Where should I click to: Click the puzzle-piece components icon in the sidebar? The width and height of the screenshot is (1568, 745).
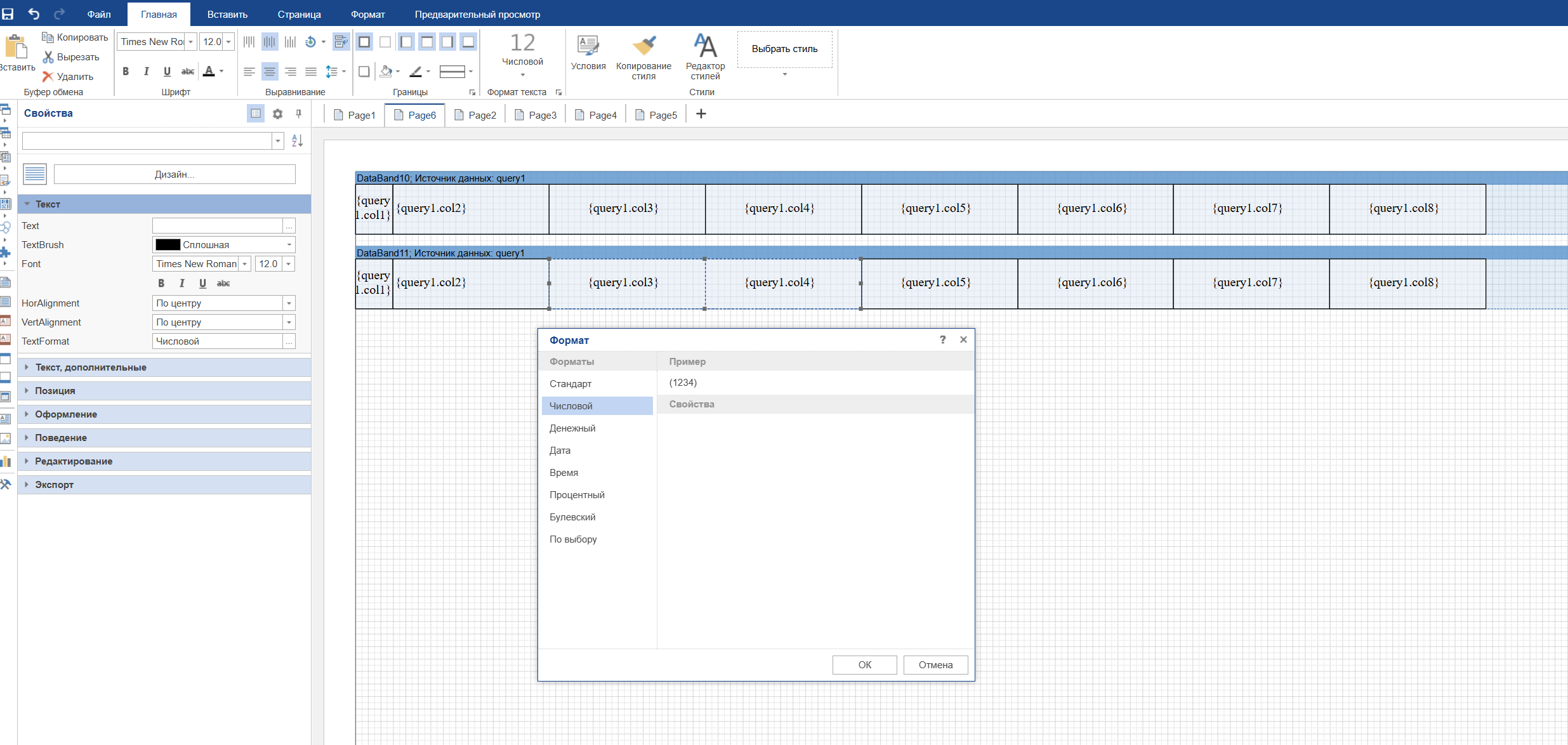click(6, 252)
